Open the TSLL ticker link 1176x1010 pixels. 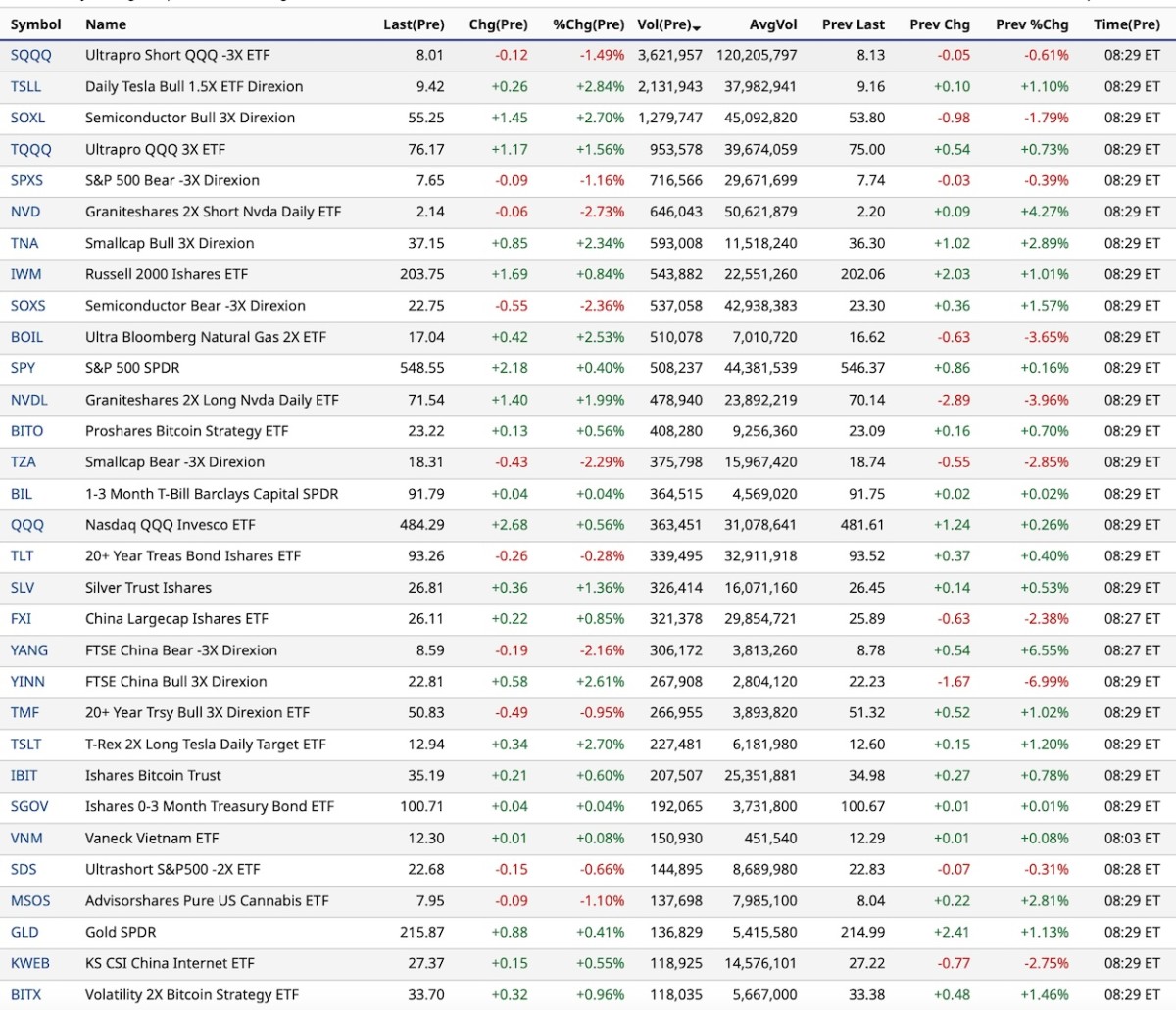click(x=25, y=86)
